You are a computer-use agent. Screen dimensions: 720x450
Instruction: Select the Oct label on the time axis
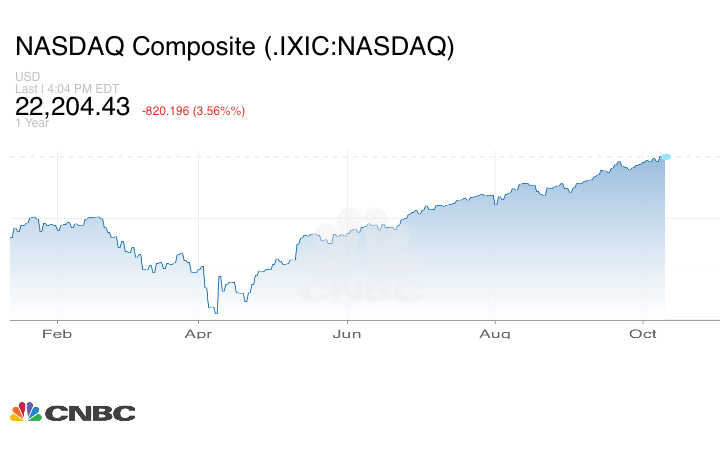click(x=643, y=334)
